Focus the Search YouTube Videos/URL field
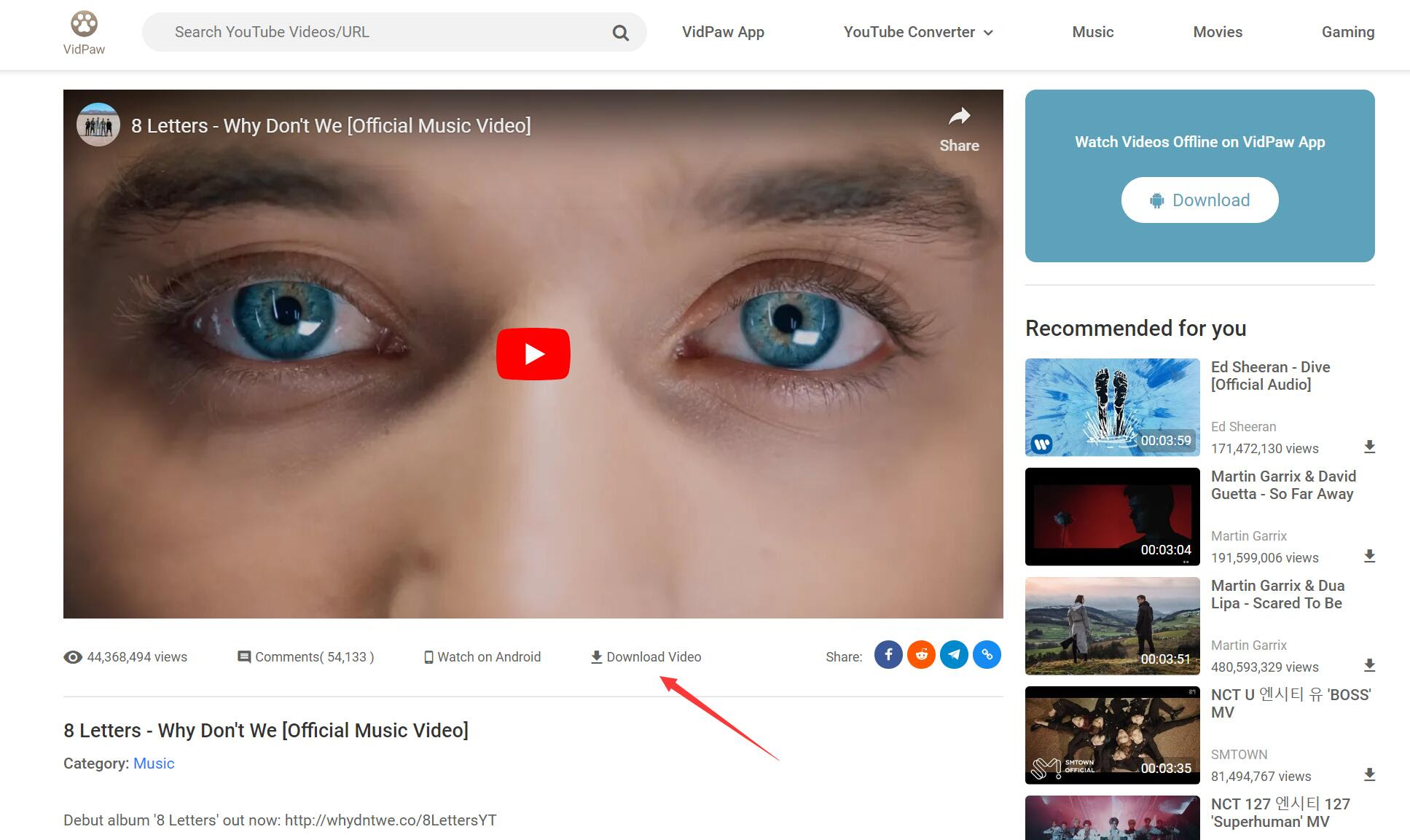The image size is (1410, 840). 394,32
